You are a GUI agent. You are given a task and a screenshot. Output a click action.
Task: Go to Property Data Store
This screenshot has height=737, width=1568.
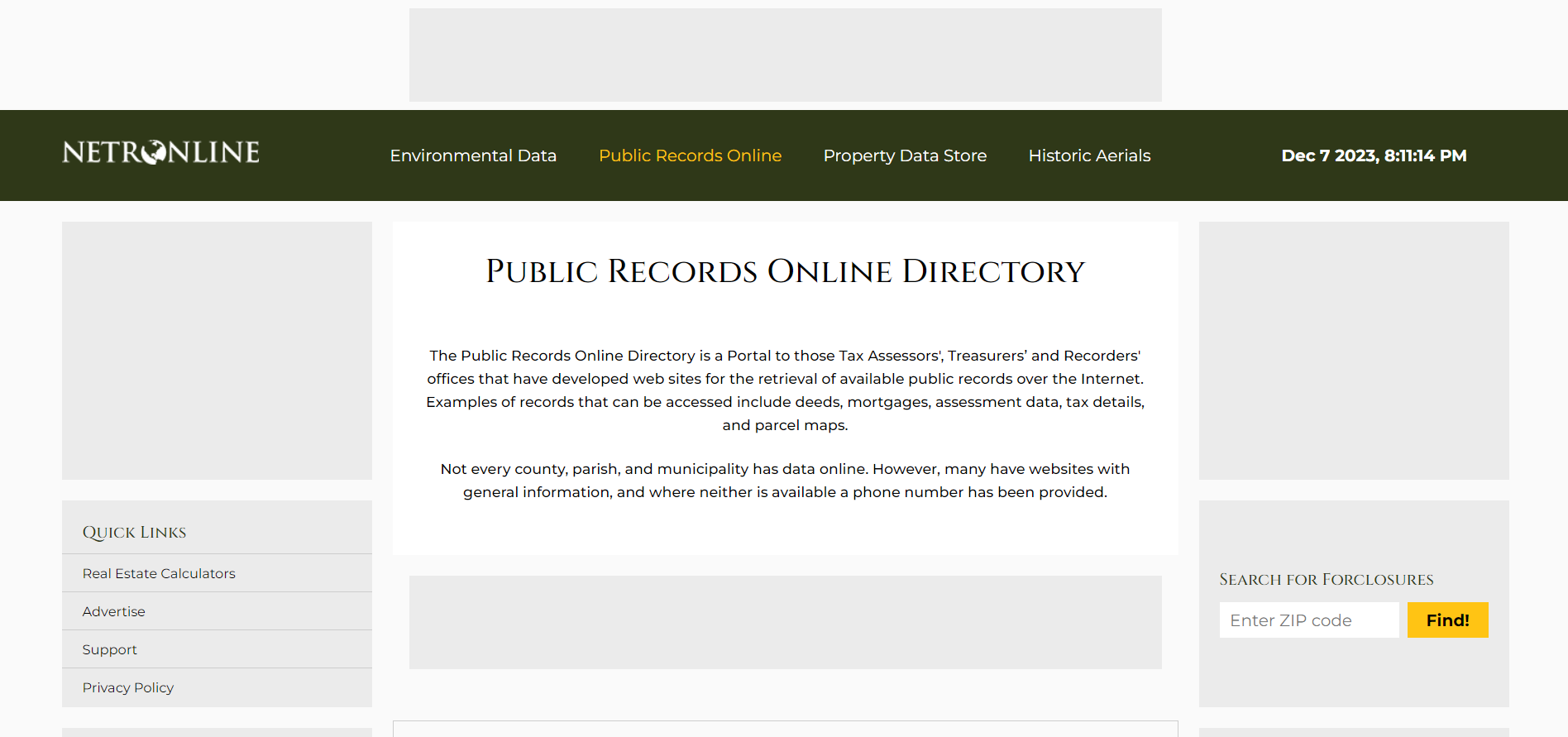905,156
